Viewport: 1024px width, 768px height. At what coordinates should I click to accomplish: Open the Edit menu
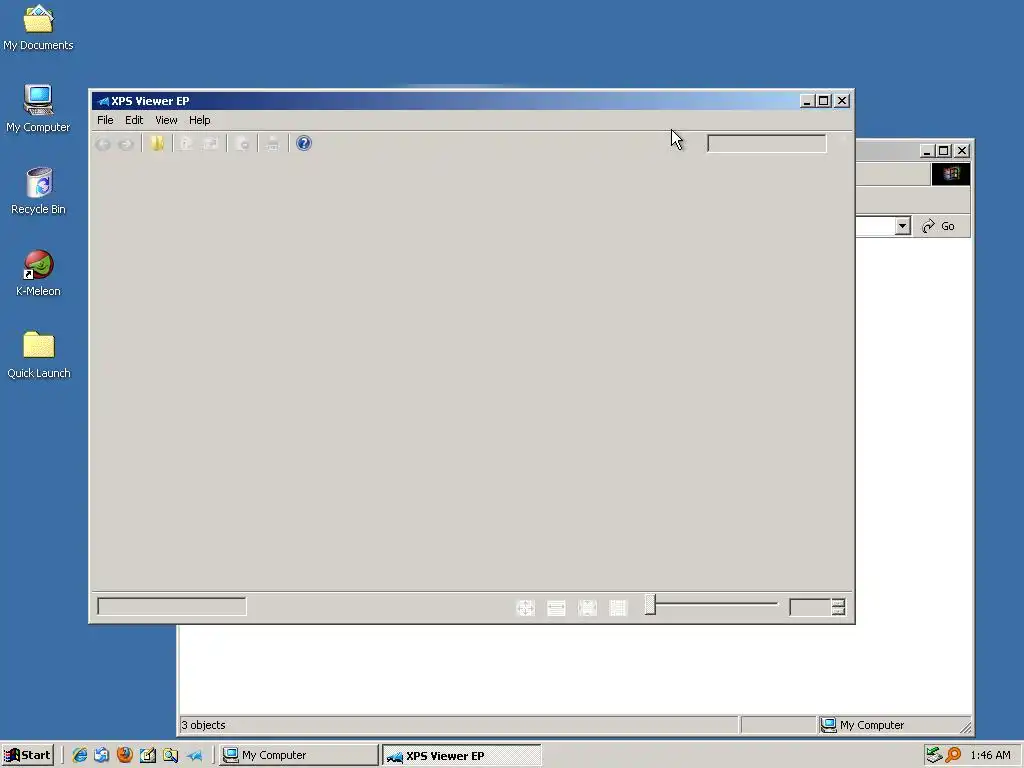134,120
